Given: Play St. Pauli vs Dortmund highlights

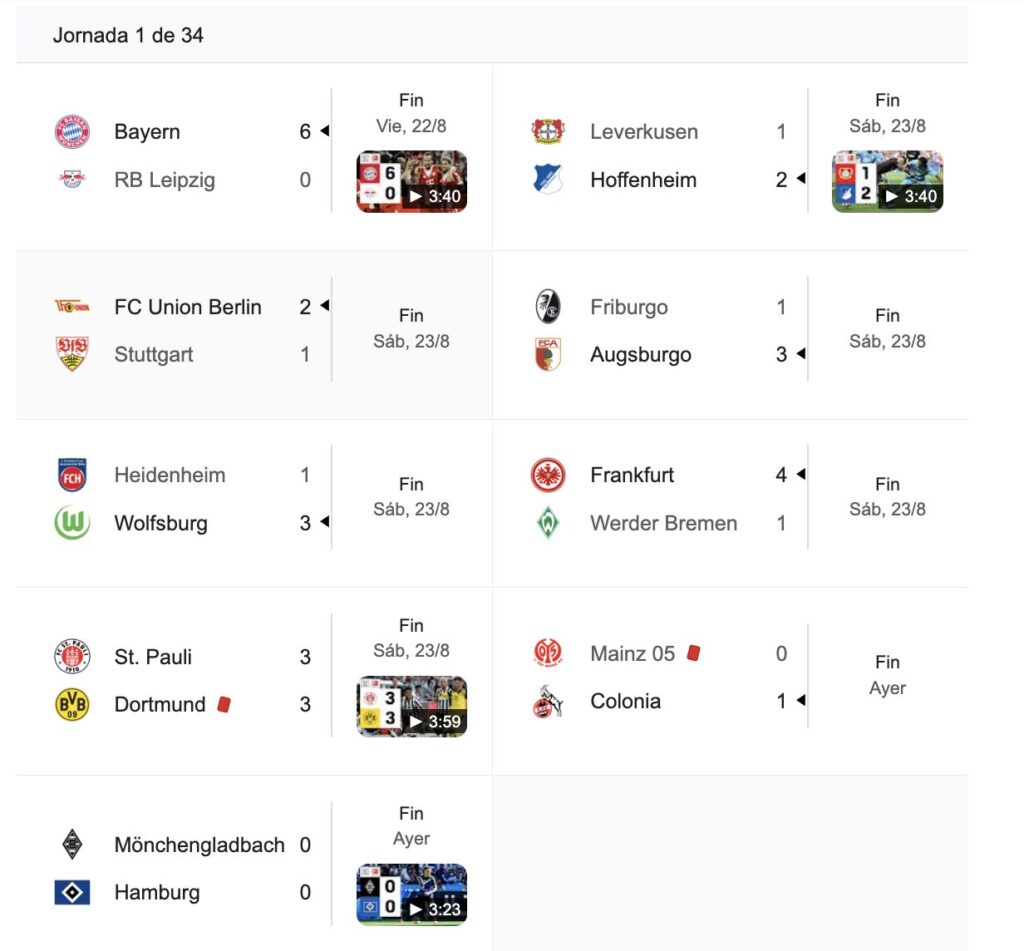Looking at the screenshot, I should [x=411, y=707].
